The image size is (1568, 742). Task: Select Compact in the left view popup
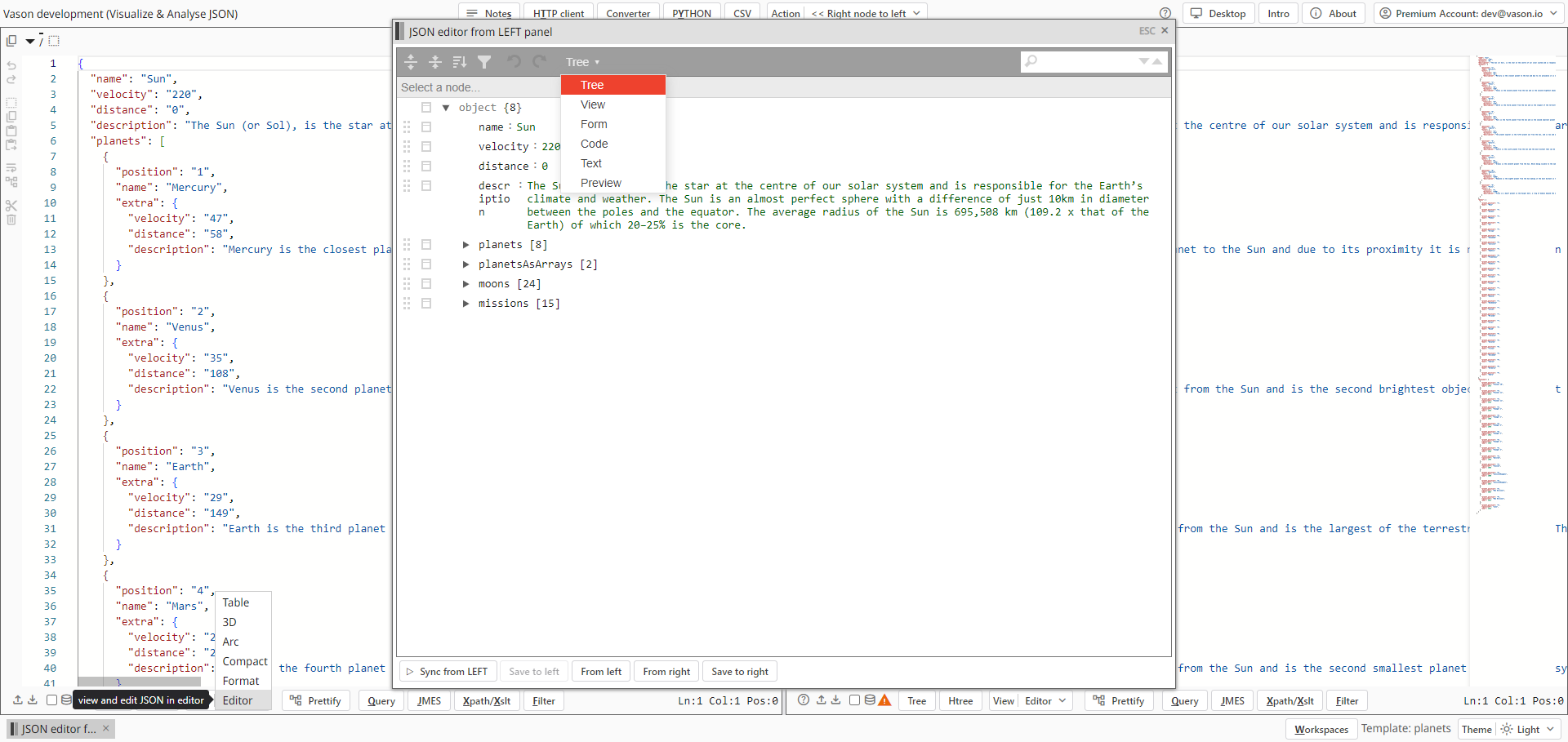pos(244,661)
